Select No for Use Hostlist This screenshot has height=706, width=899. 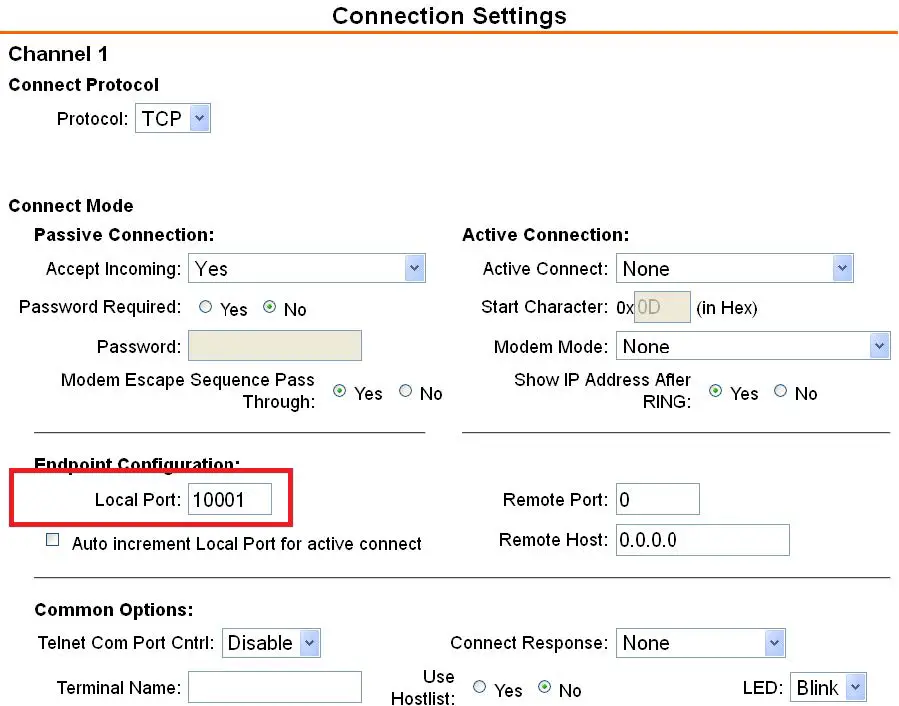(545, 688)
